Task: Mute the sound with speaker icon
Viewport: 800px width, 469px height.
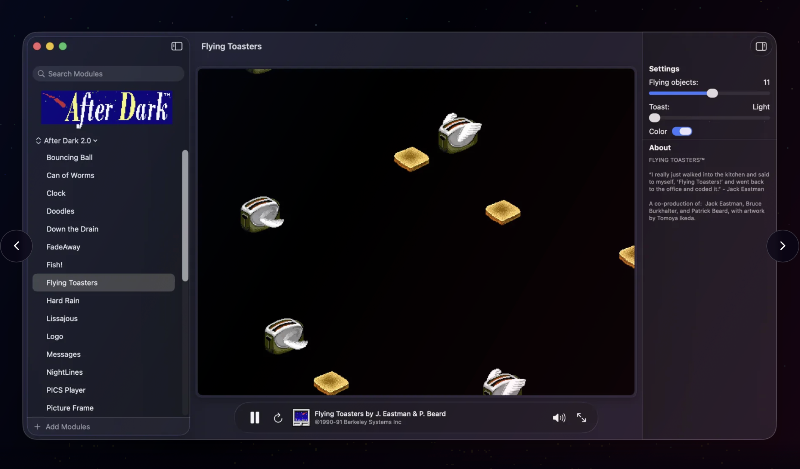Action: (559, 418)
